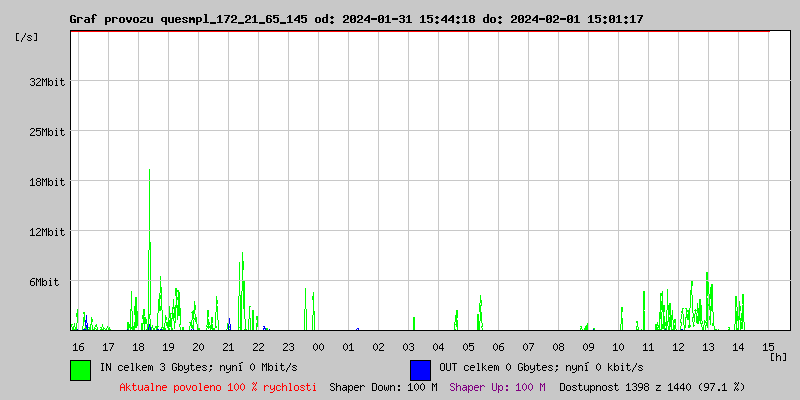Screen dimensions: 800x400
Task: Click the purple 'Shaper Up: 100 M' label
Action: point(497,386)
